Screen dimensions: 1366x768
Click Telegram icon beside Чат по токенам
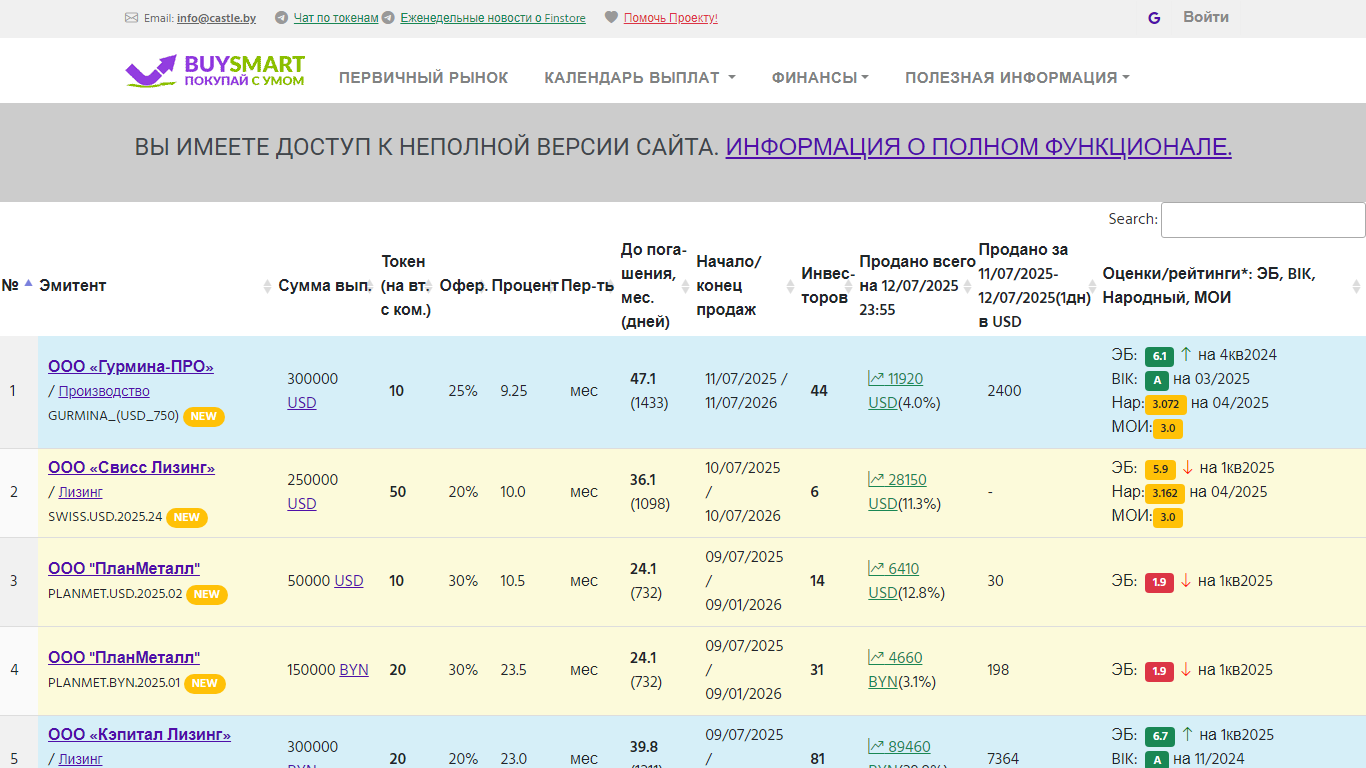[x=281, y=18]
